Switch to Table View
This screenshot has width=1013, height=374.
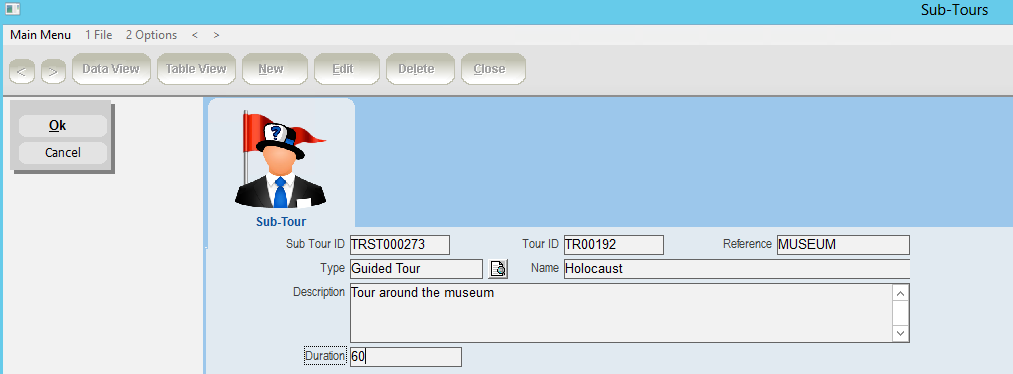pos(196,69)
